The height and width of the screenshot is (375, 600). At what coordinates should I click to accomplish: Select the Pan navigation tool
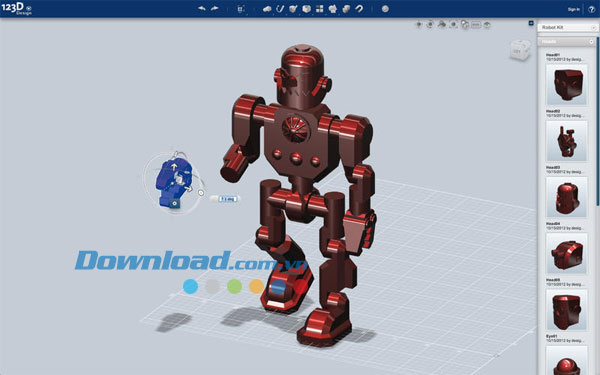(419, 25)
